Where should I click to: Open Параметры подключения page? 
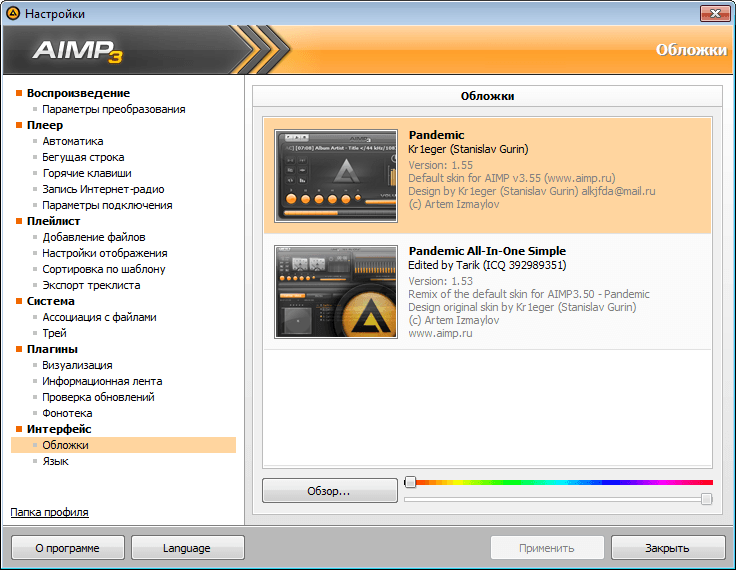point(107,205)
